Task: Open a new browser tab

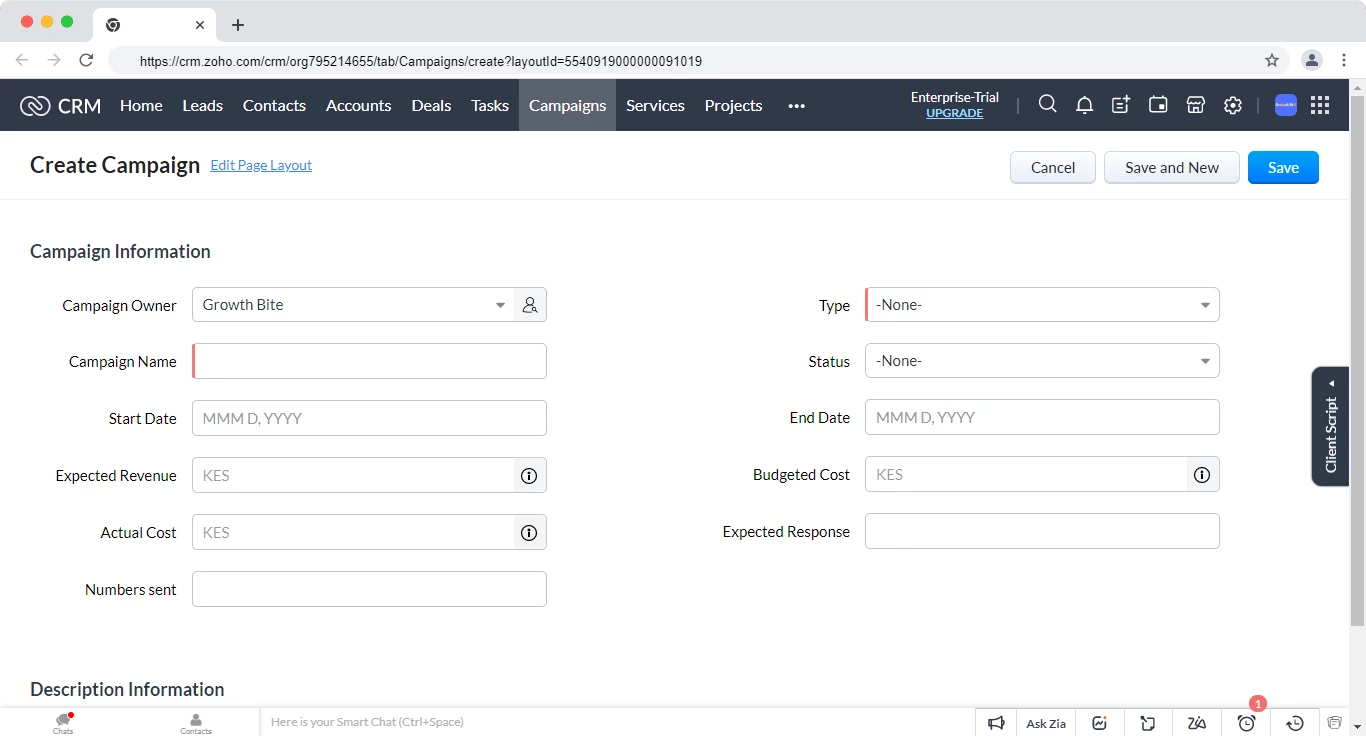Action: [237, 24]
